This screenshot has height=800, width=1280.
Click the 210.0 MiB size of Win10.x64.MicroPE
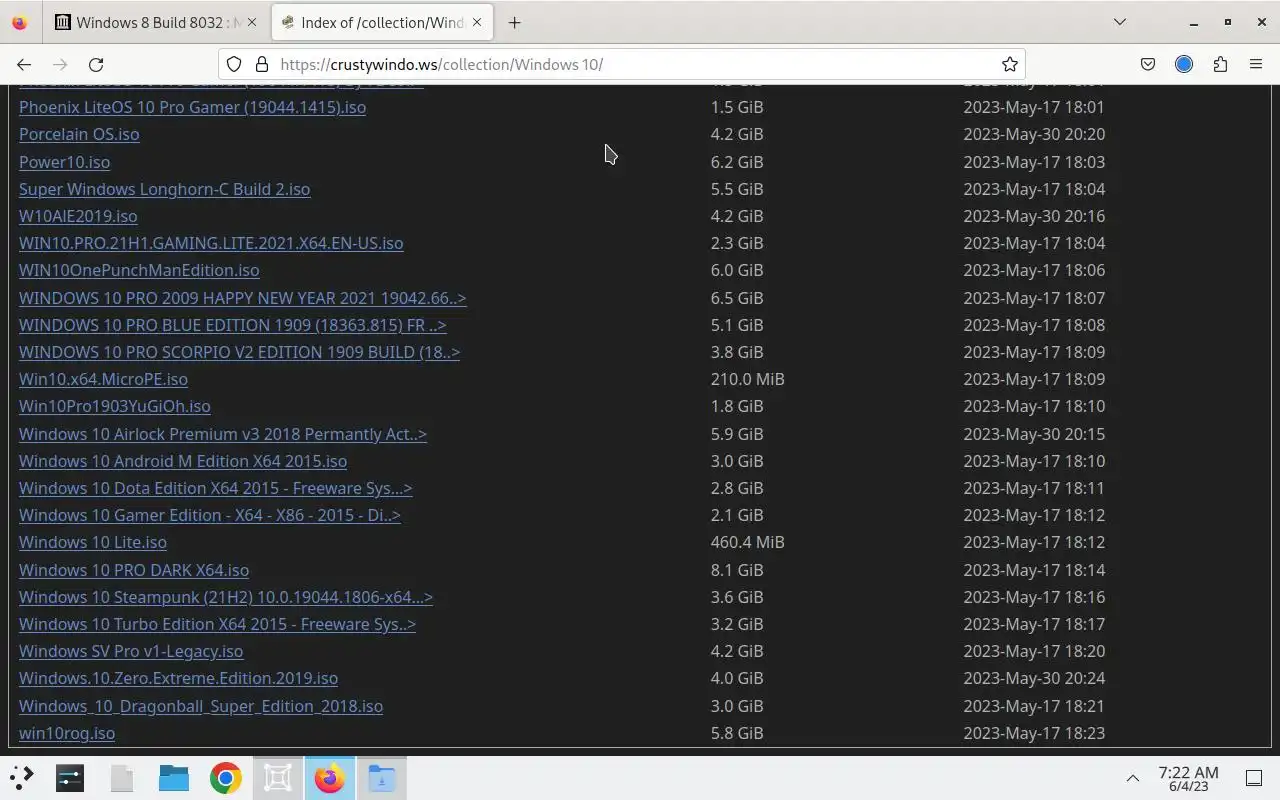point(747,379)
